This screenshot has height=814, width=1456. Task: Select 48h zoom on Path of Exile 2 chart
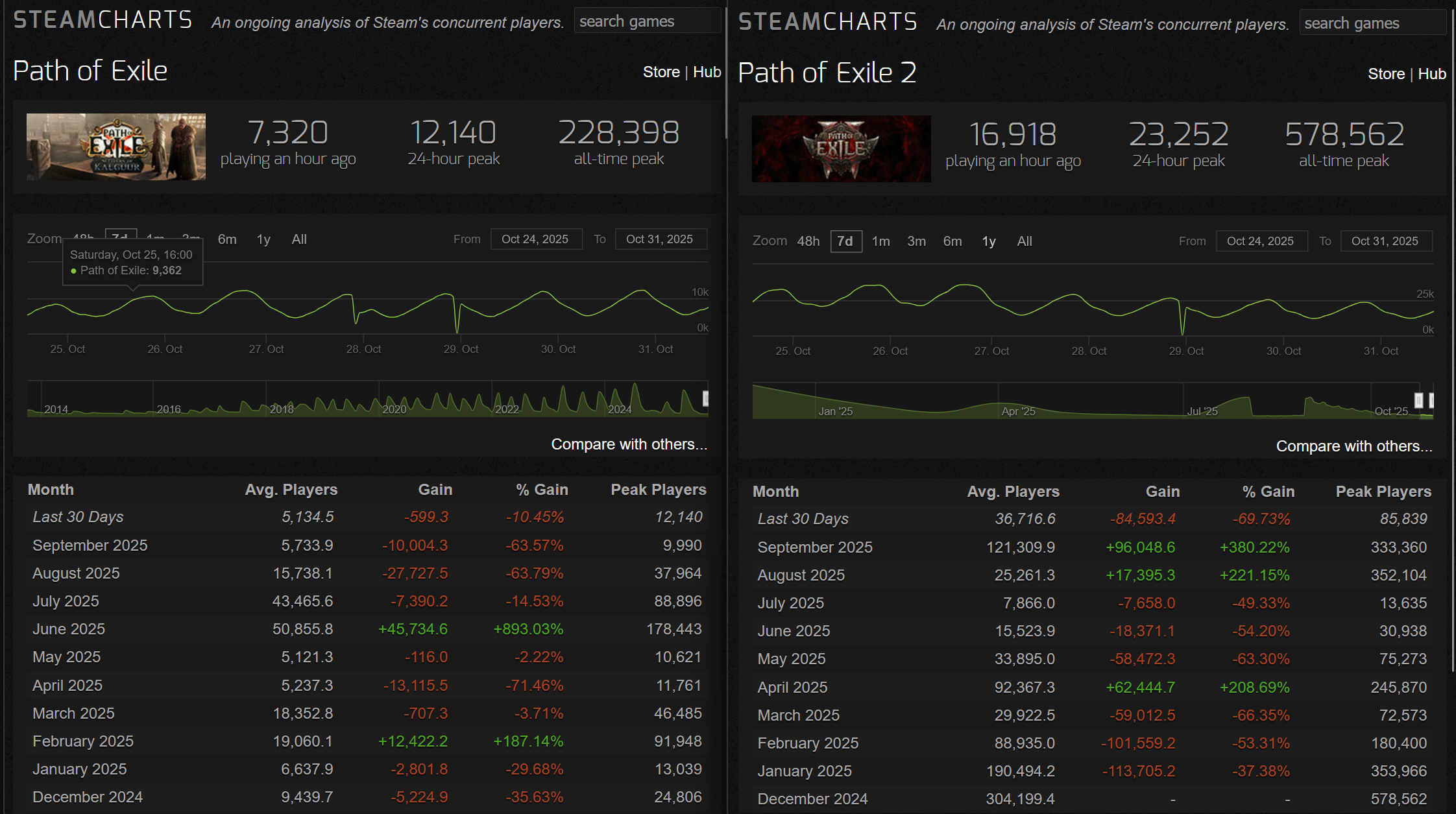tap(808, 241)
